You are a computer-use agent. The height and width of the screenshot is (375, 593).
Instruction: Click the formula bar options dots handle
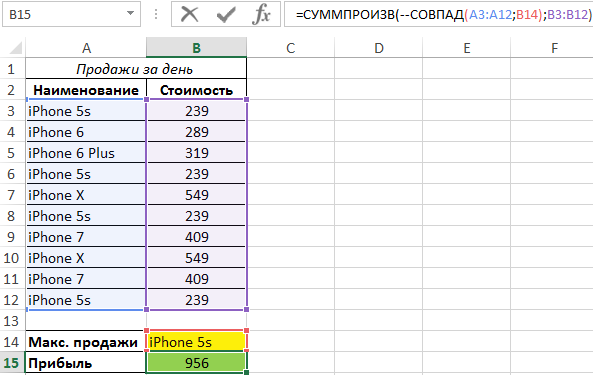156,14
